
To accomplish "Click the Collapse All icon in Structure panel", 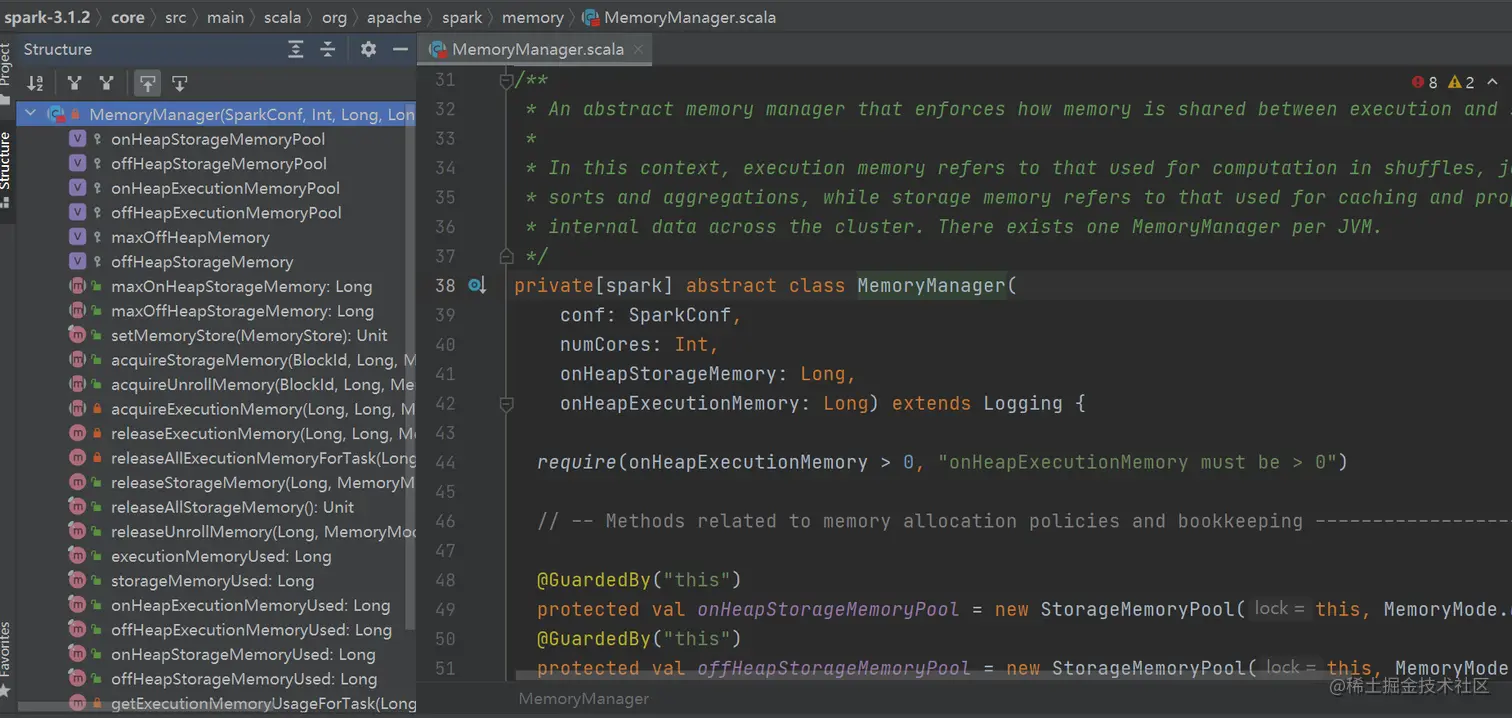I will pos(327,49).
